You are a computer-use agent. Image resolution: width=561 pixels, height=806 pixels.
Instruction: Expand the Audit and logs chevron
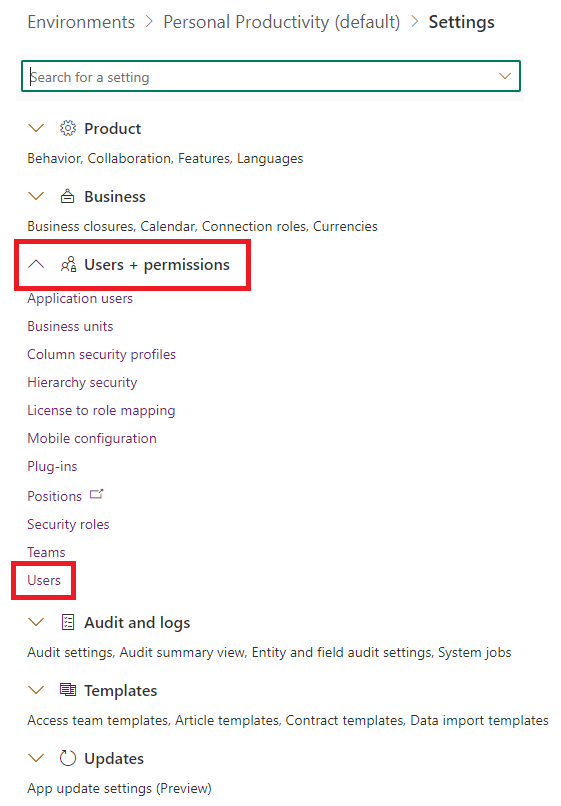click(36, 622)
